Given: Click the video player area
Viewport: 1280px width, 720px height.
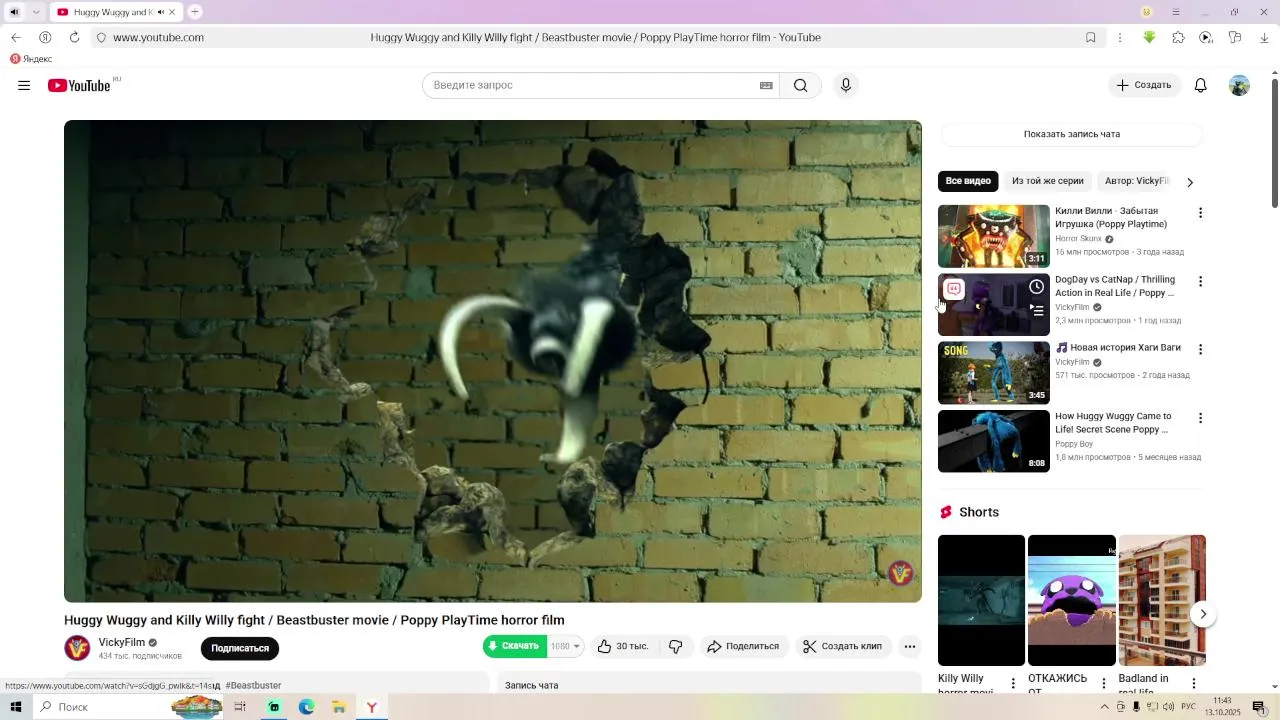Looking at the screenshot, I should 493,361.
